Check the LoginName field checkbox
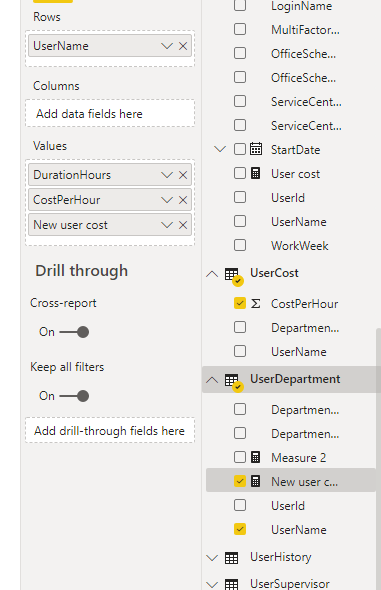The image size is (381, 590). coord(240,6)
